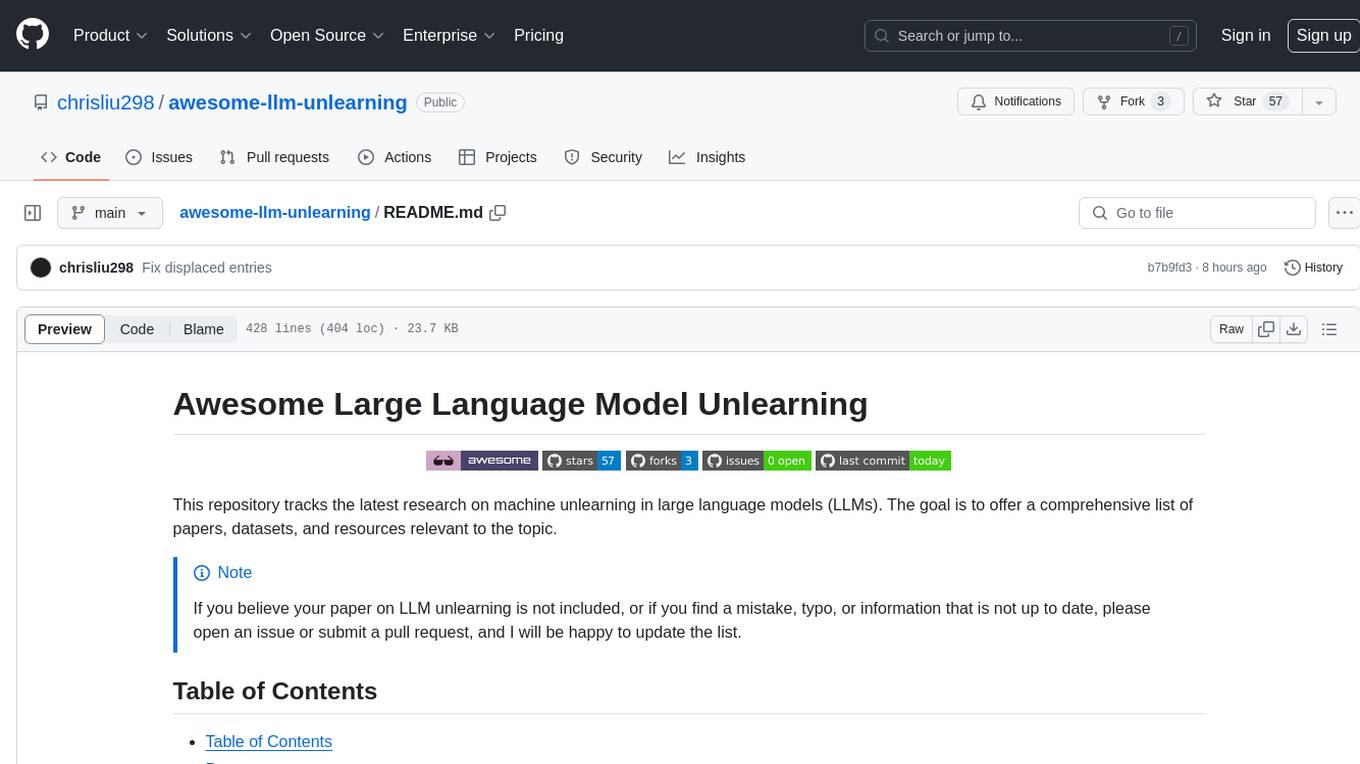
Task: Fork the repository
Action: click(x=1134, y=102)
